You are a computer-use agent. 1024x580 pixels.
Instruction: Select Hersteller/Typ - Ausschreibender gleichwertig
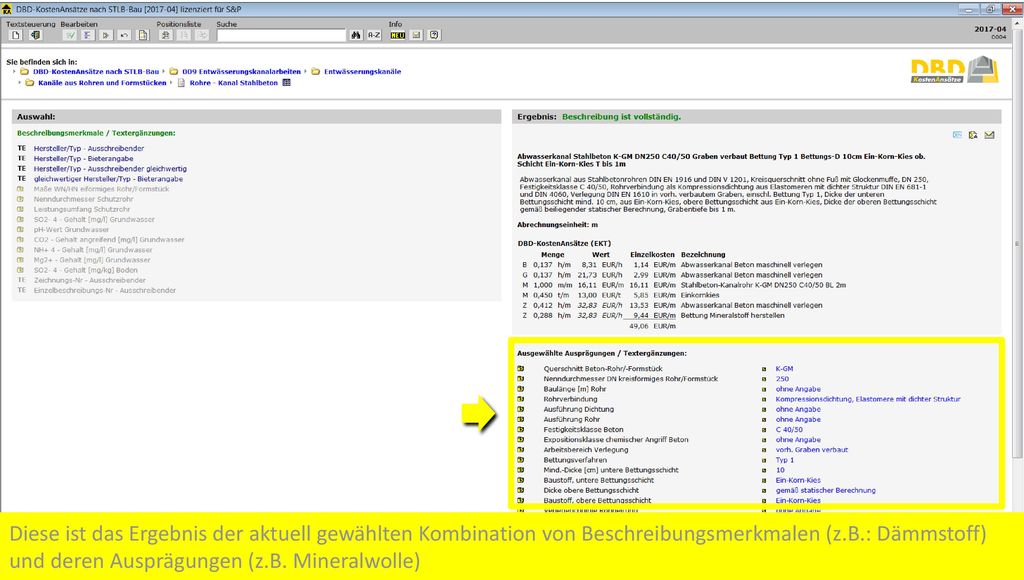click(110, 169)
